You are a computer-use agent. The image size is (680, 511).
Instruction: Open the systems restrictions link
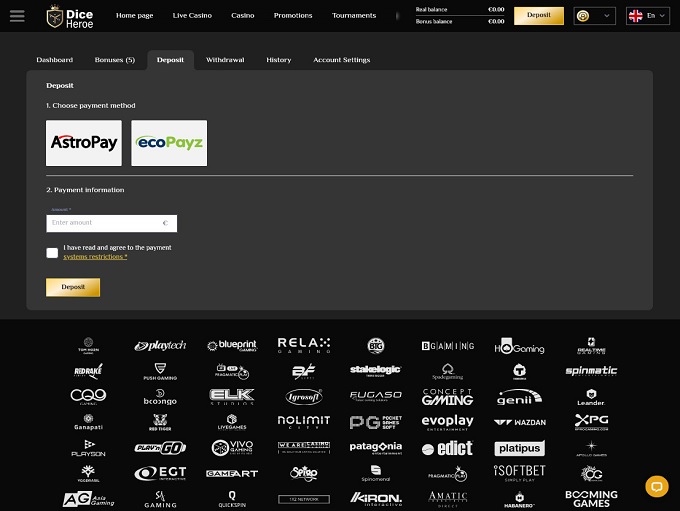coord(95,257)
